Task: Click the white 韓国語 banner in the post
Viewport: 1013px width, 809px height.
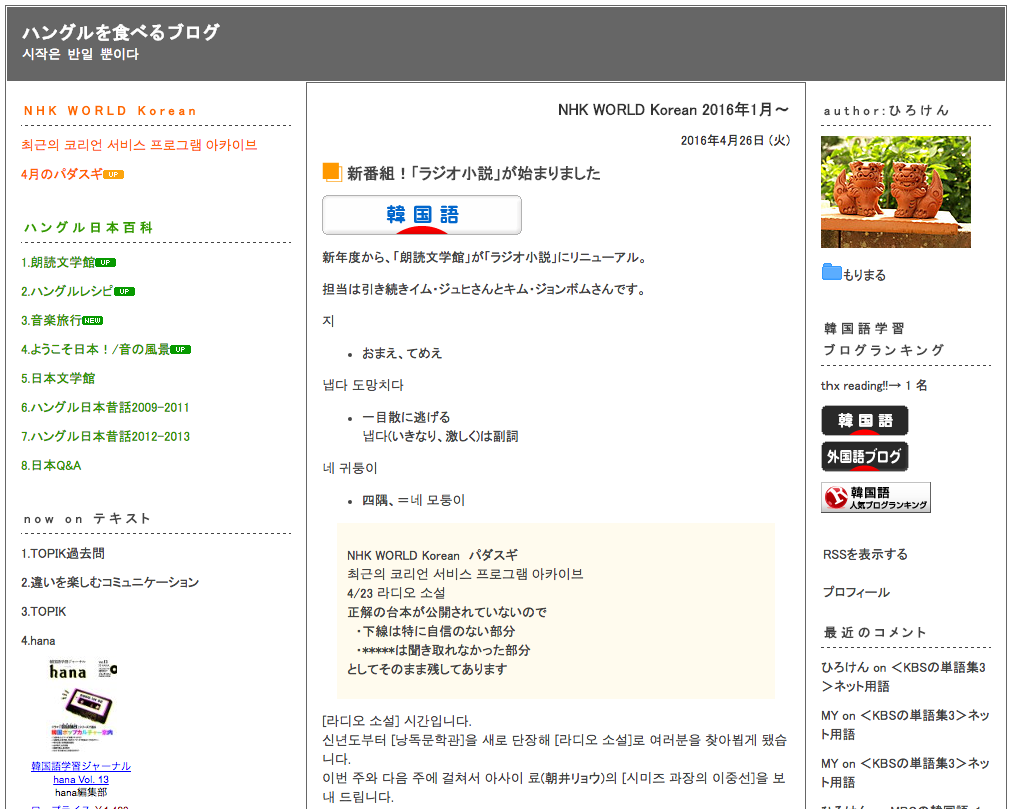Action: (422, 215)
